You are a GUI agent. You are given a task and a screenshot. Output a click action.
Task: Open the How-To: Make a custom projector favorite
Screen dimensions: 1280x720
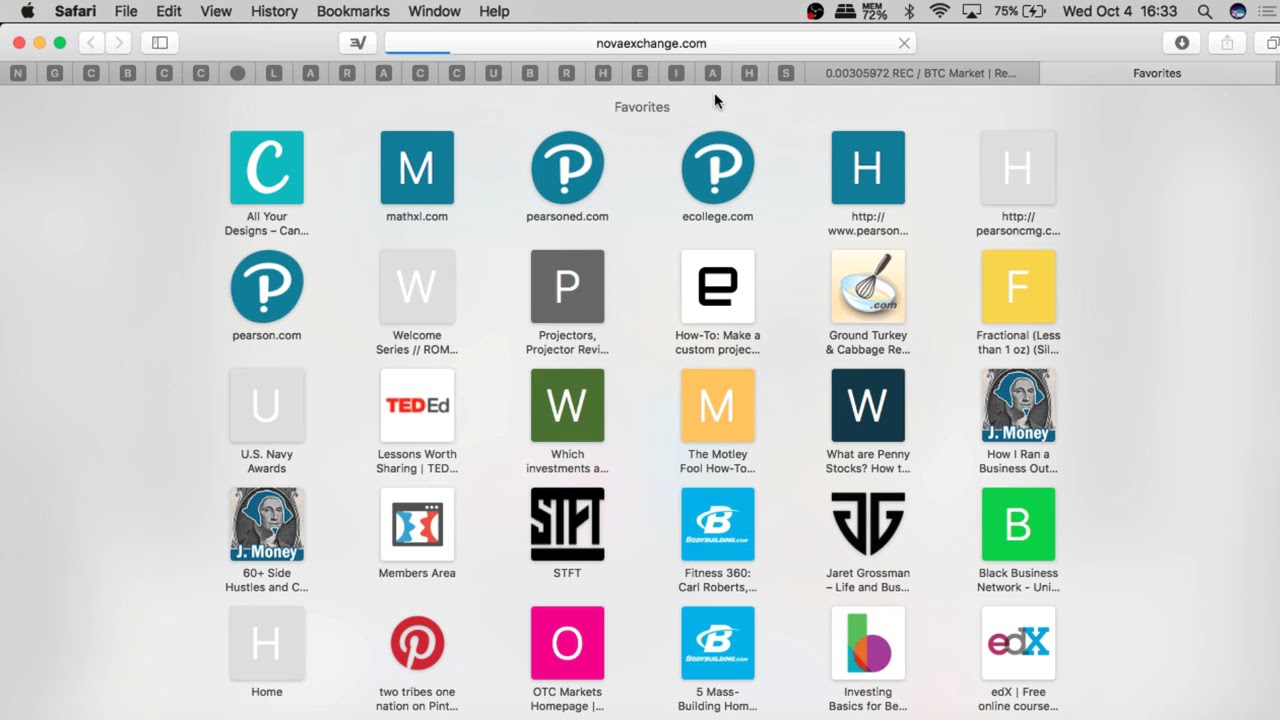(x=718, y=287)
